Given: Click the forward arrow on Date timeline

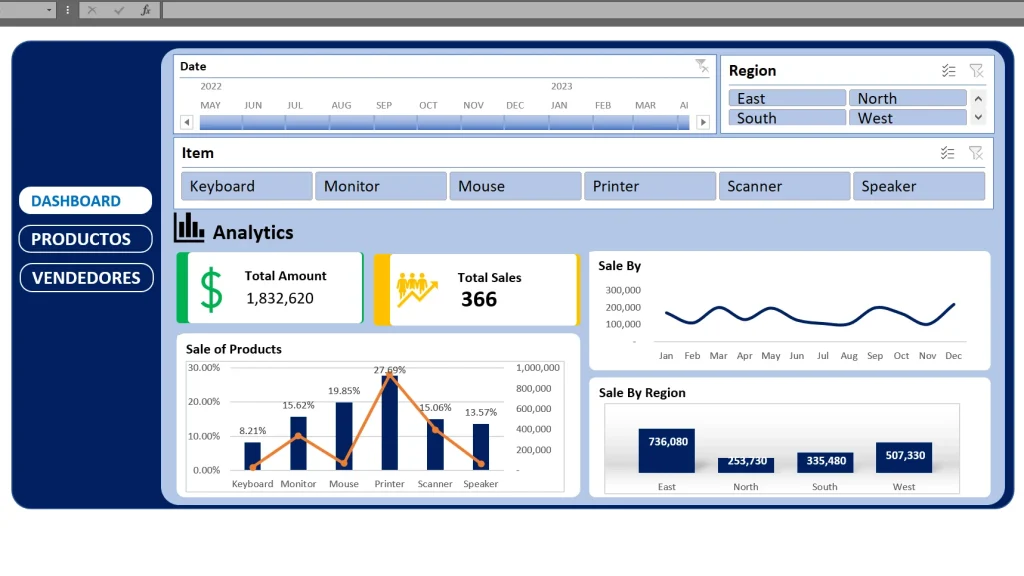Looking at the screenshot, I should point(703,121).
